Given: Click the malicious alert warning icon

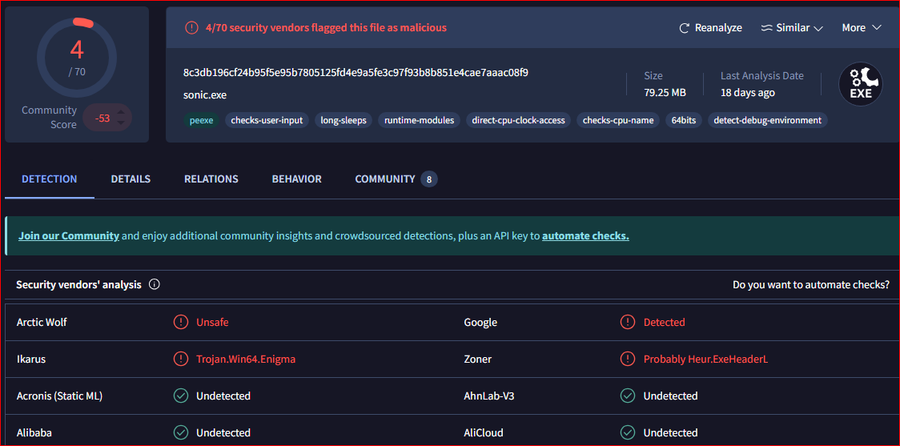Looking at the screenshot, I should click(191, 28).
